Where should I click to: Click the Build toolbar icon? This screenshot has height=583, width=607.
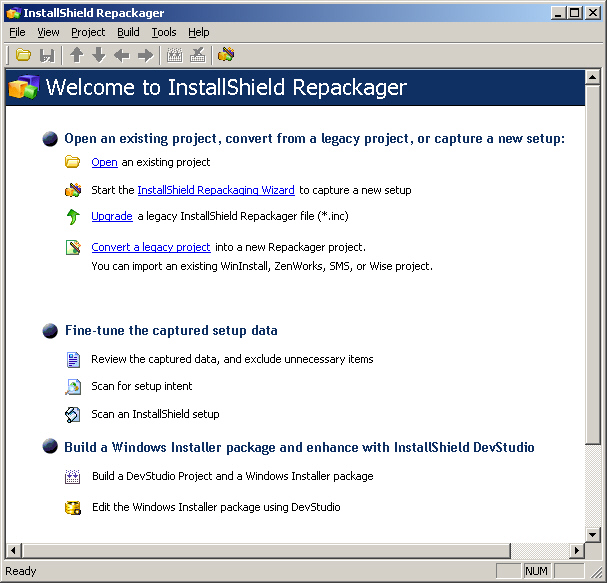click(x=175, y=55)
